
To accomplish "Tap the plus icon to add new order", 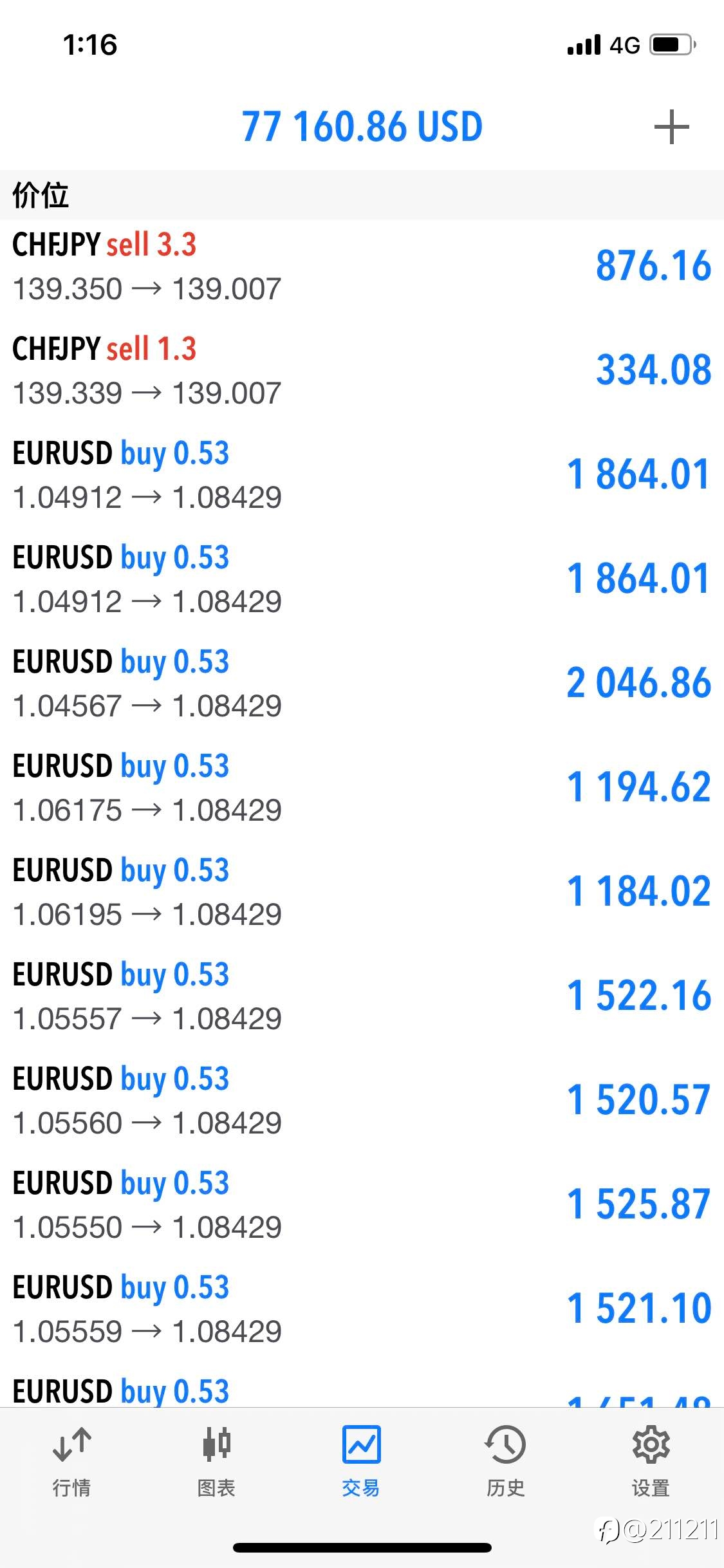I will (x=671, y=127).
